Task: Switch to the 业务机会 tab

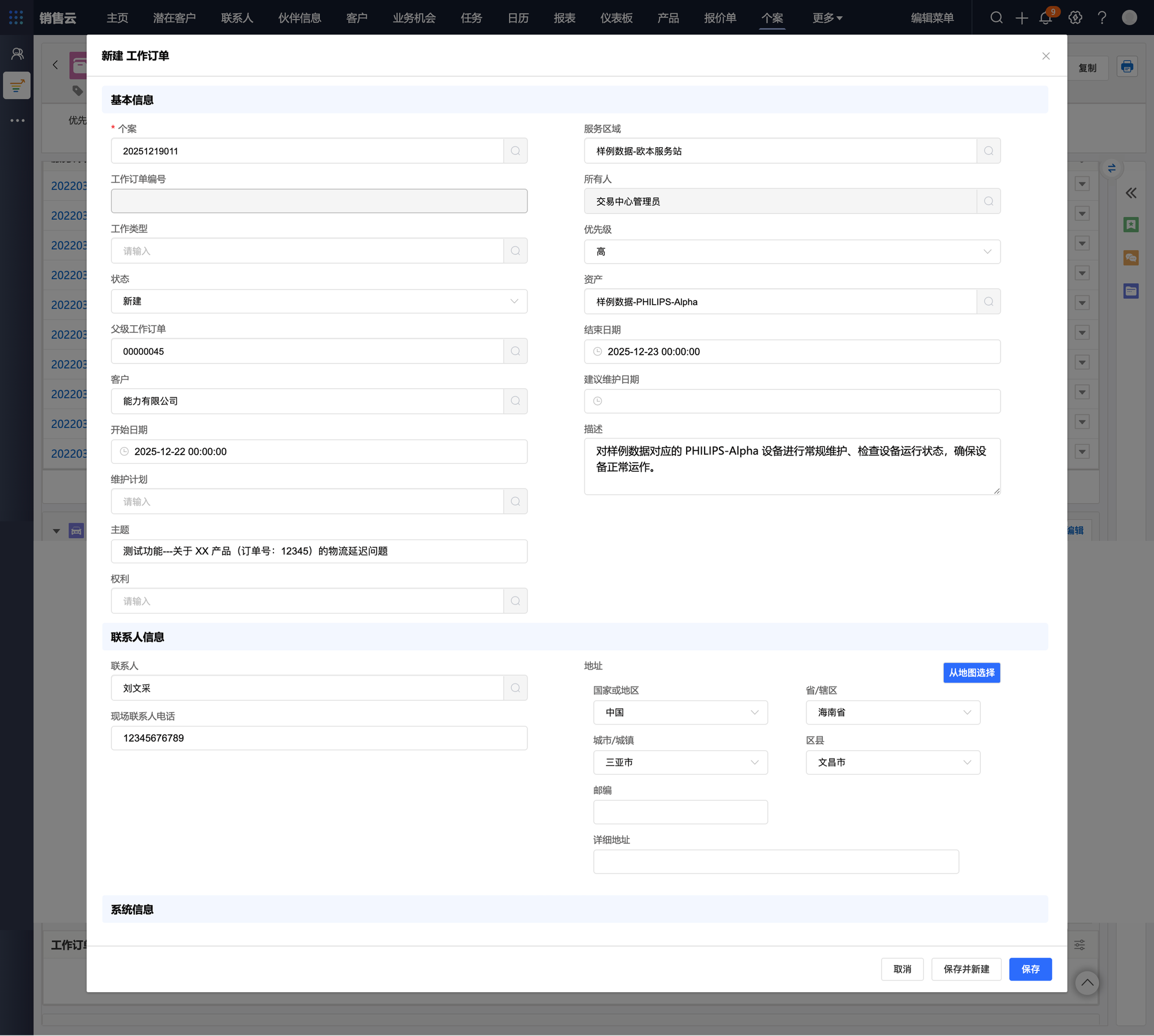Action: pyautogui.click(x=414, y=18)
